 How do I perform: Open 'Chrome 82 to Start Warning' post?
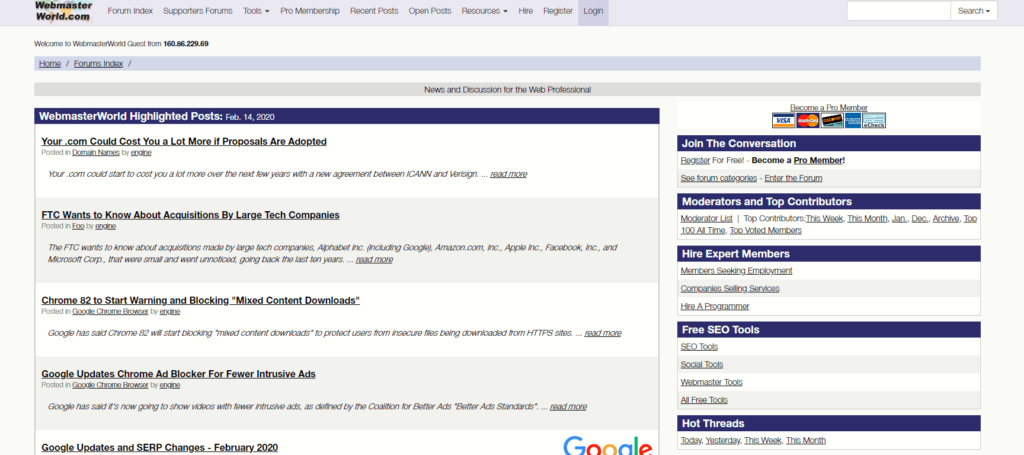pyautogui.click(x=200, y=301)
